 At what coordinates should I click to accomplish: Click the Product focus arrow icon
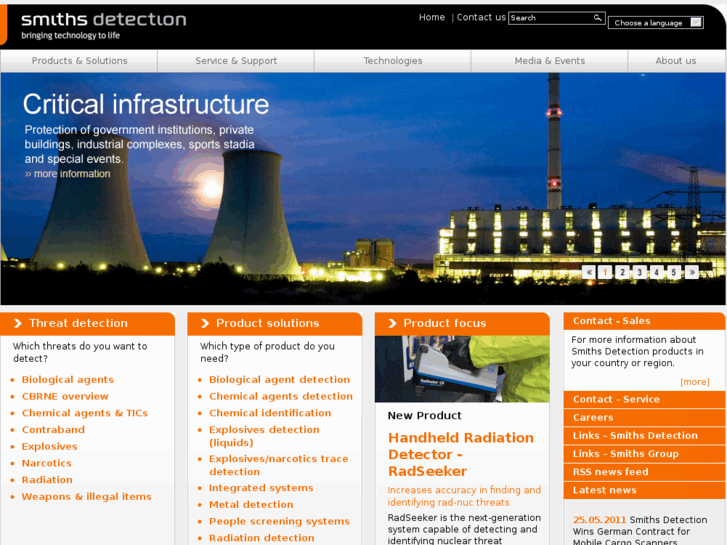tap(392, 323)
